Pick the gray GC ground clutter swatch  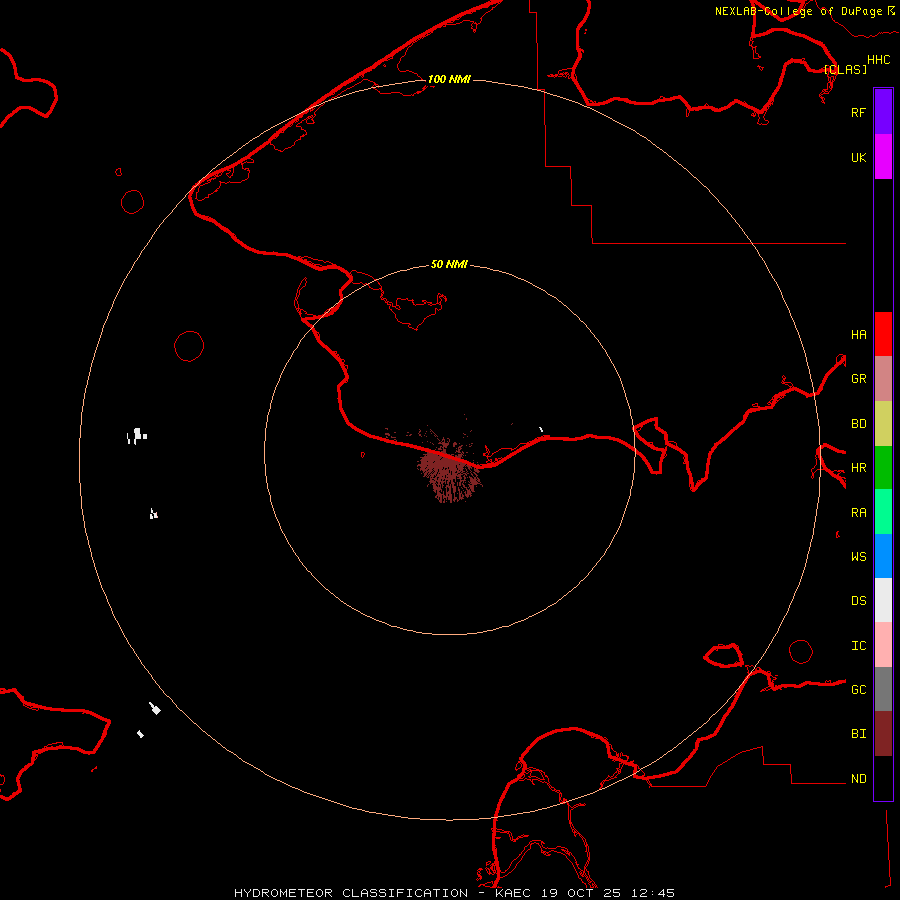[883, 689]
